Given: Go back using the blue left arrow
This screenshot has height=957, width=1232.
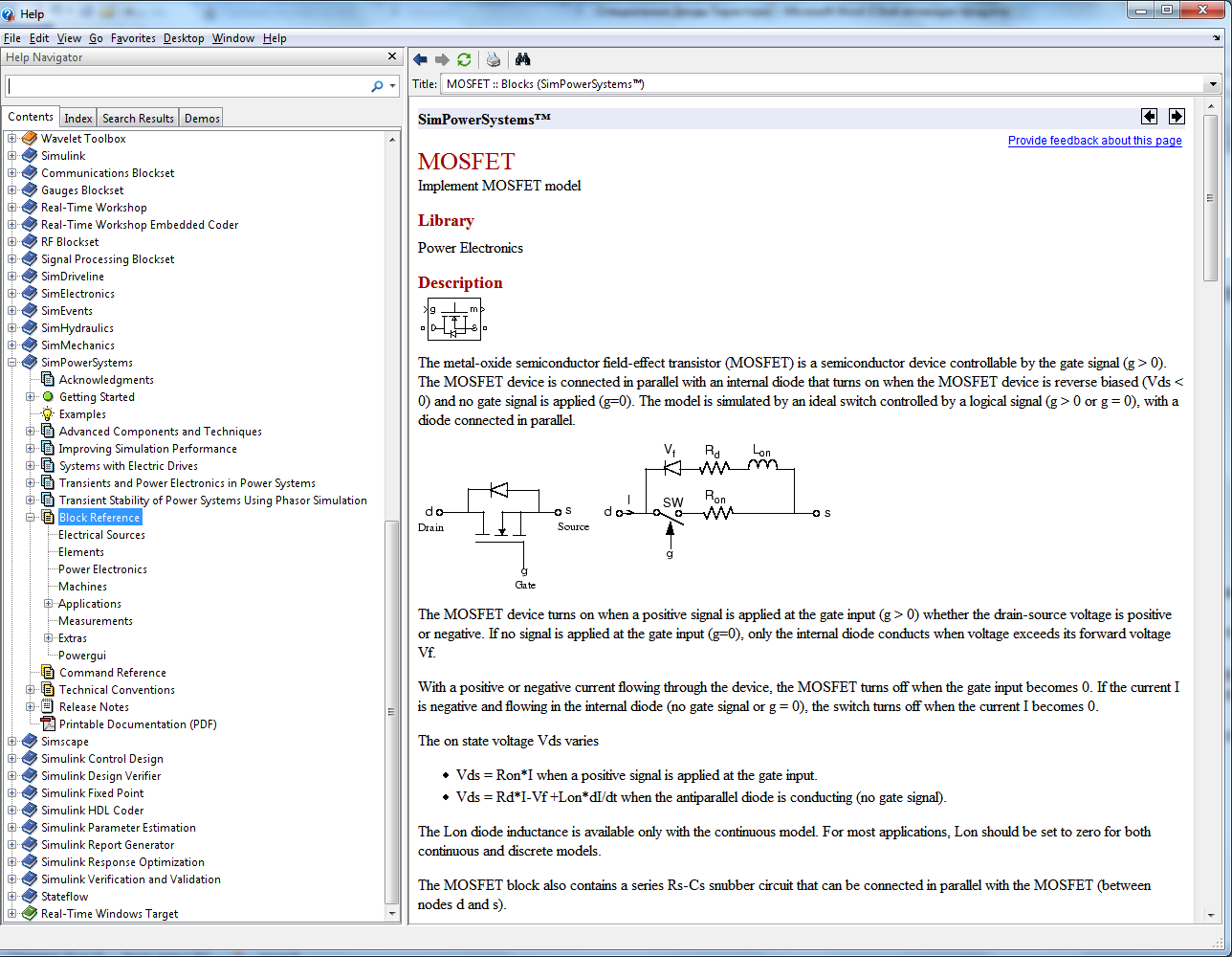Looking at the screenshot, I should pyautogui.click(x=420, y=59).
